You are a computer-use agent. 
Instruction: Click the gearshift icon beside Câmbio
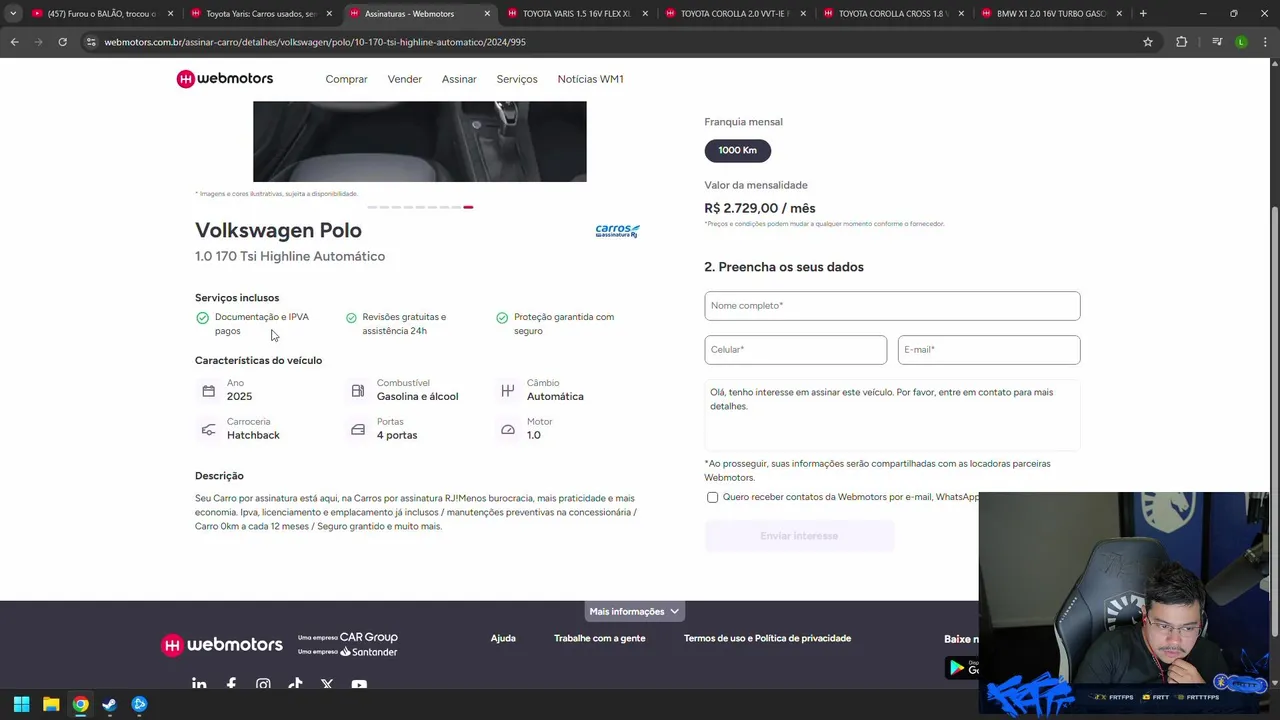pos(508,391)
